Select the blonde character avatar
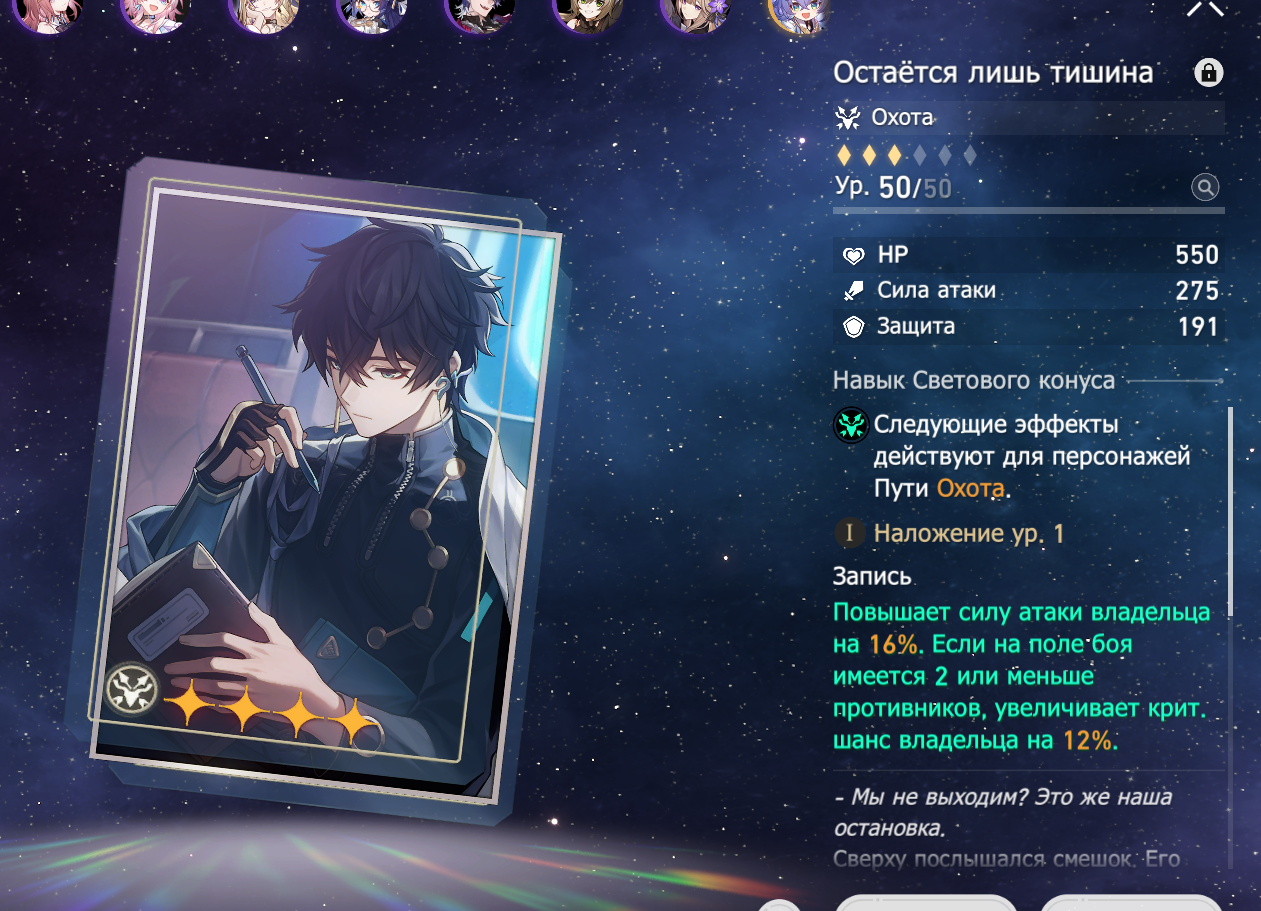This screenshot has width=1261, height=911. pyautogui.click(x=262, y=12)
